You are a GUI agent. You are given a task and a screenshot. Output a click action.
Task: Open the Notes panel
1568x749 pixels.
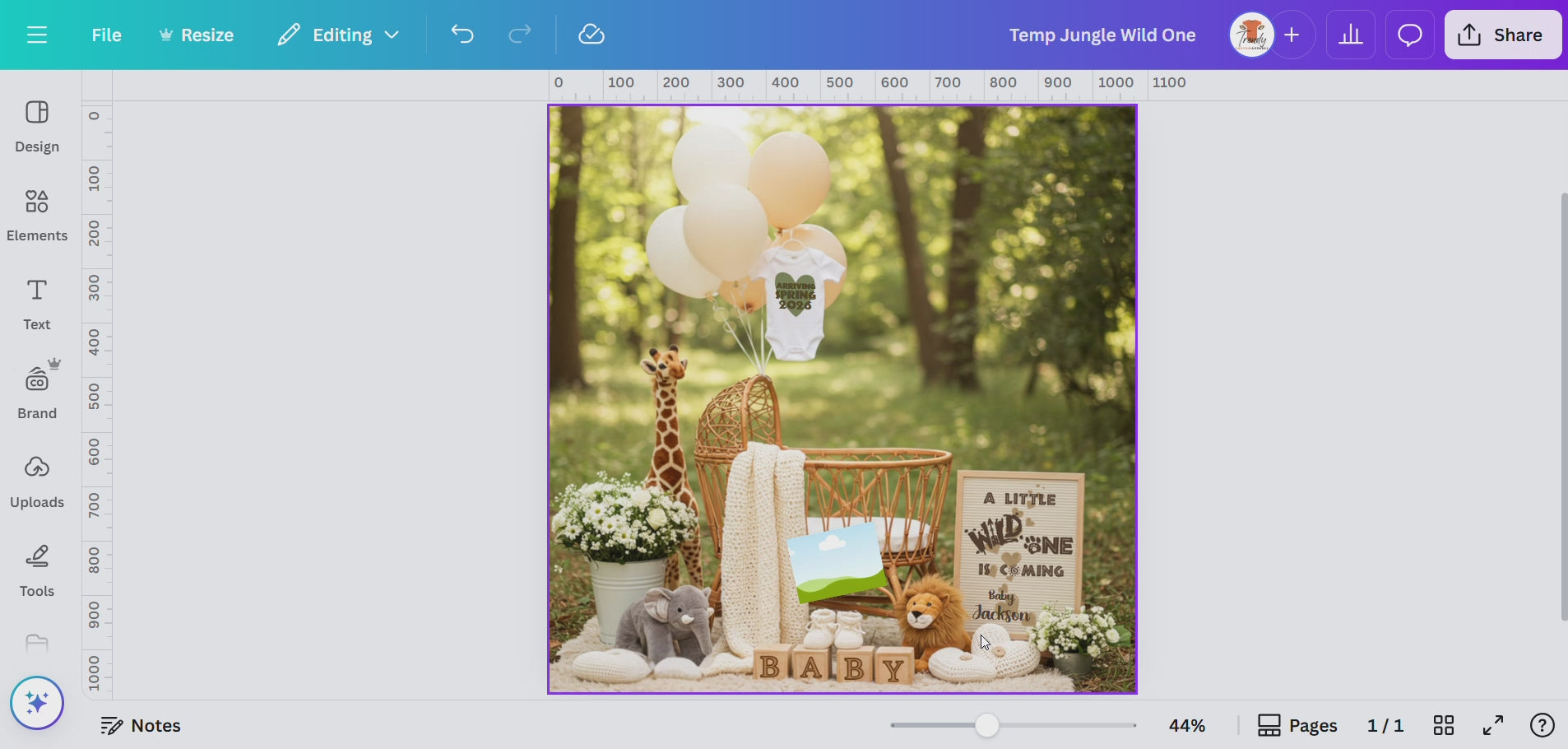pos(141,725)
